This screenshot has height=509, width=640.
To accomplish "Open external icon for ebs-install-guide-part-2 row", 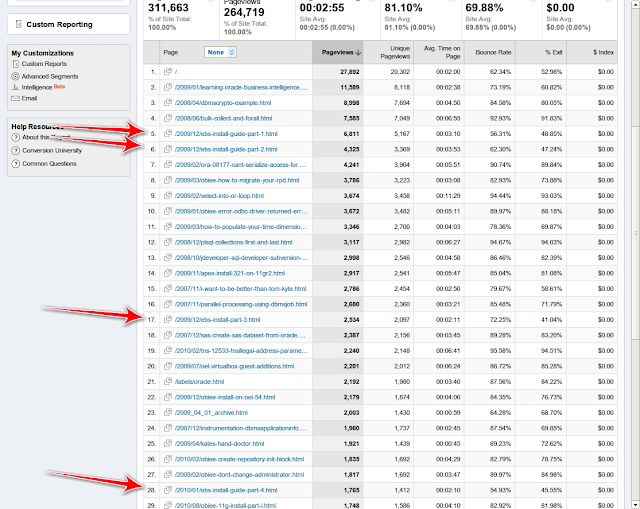I will pyautogui.click(x=167, y=149).
